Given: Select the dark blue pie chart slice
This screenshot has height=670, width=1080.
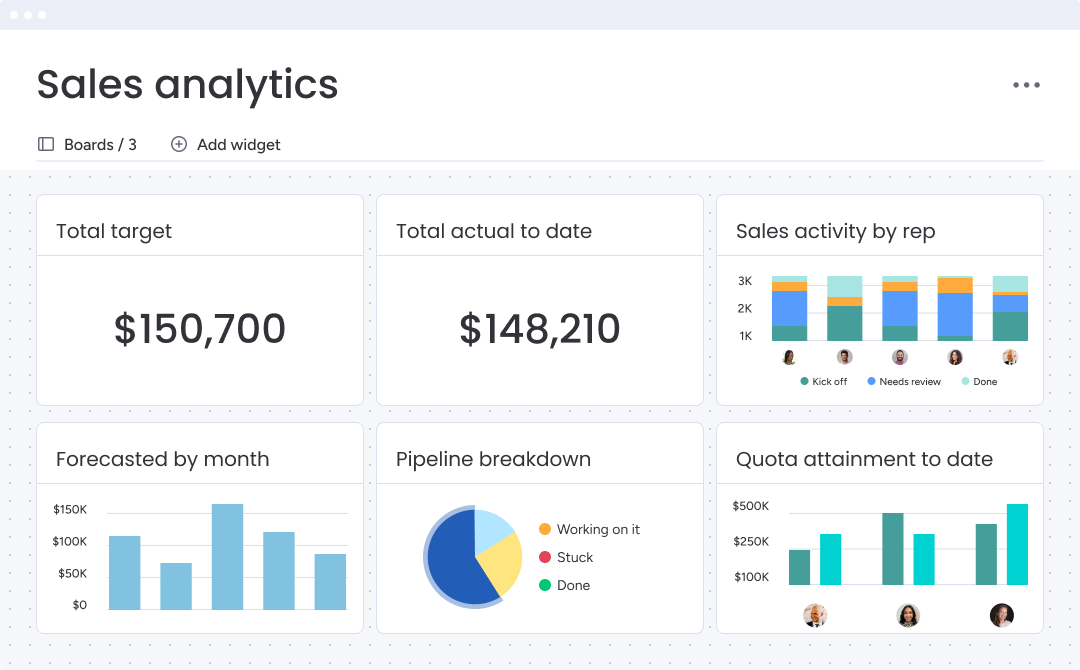Looking at the screenshot, I should click(x=455, y=561).
